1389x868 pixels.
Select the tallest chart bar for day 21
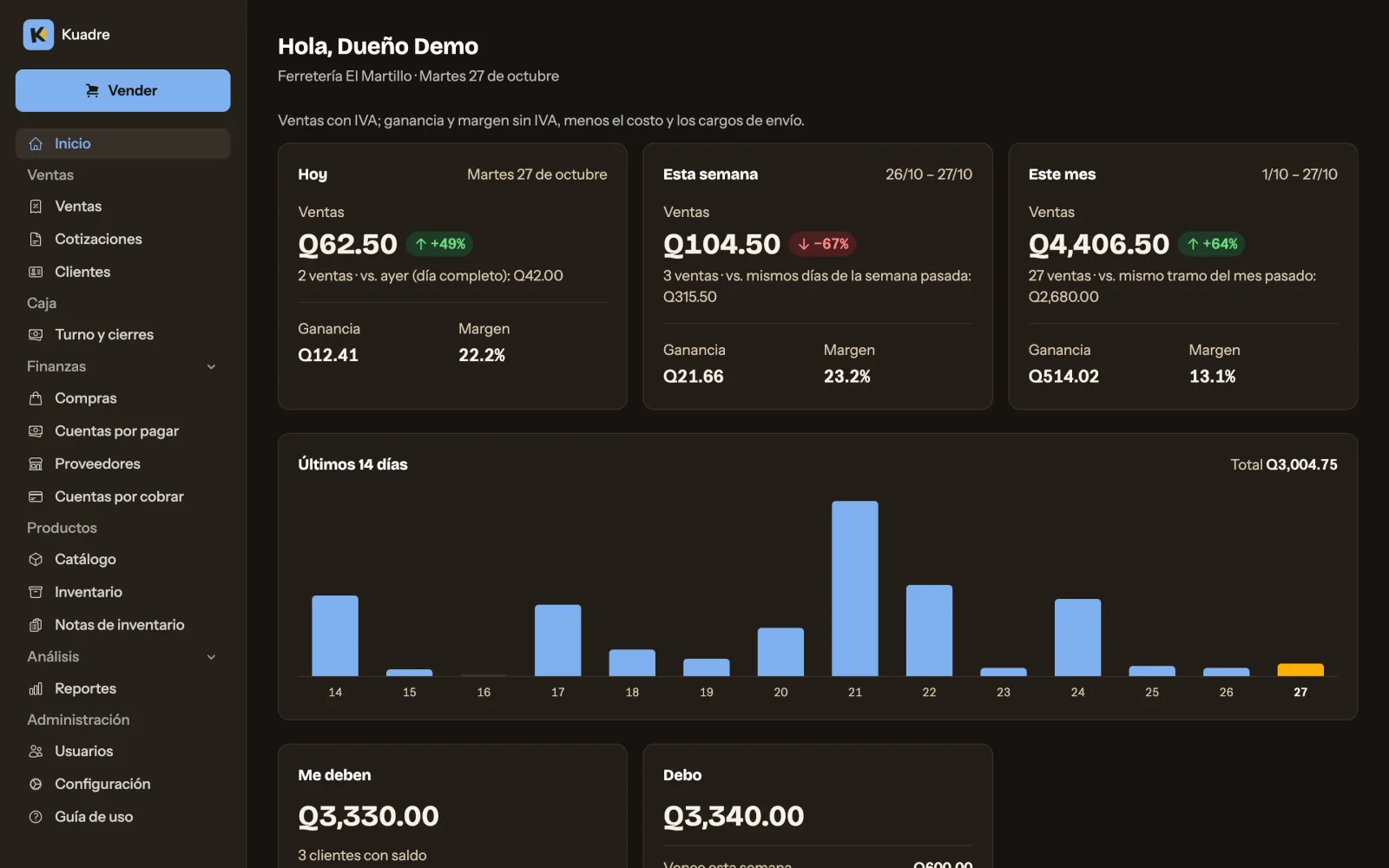[x=855, y=589]
